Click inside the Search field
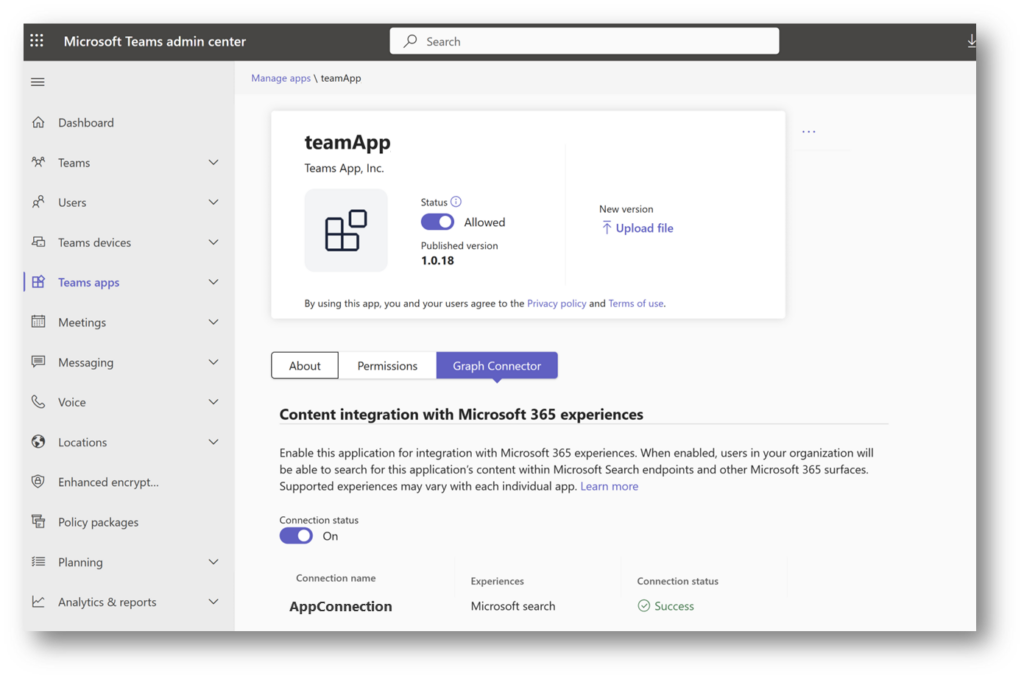This screenshot has height=679, width=1024. (584, 40)
